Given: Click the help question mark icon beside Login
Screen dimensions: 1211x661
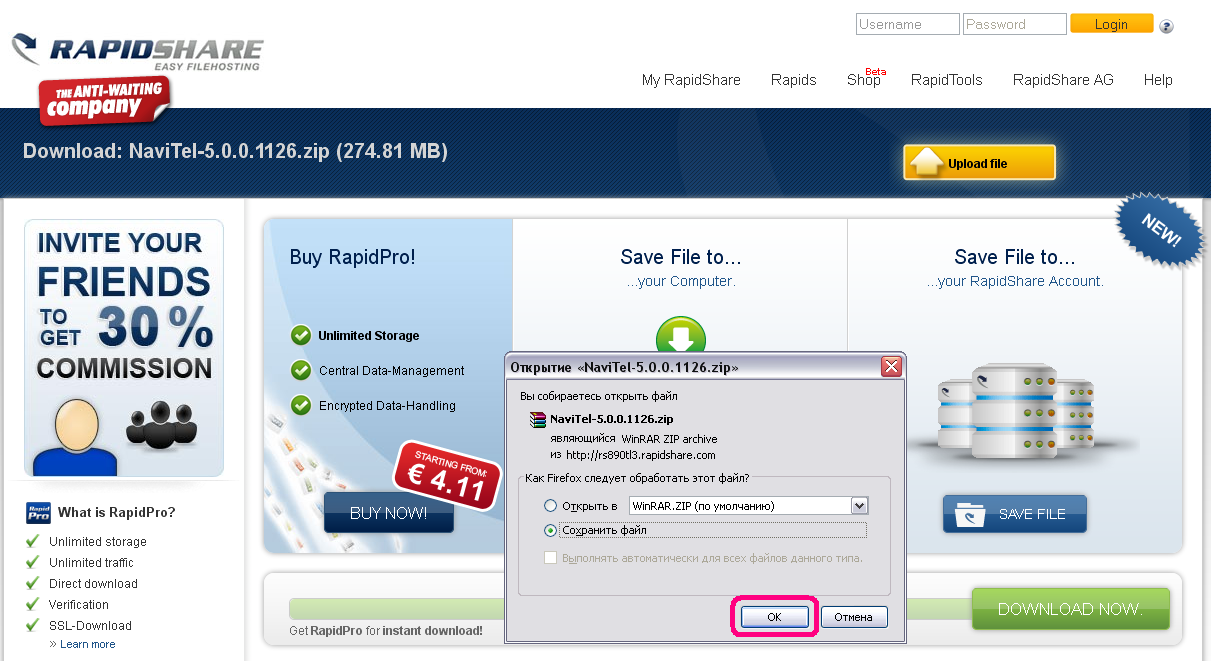Looking at the screenshot, I should tap(1166, 26).
